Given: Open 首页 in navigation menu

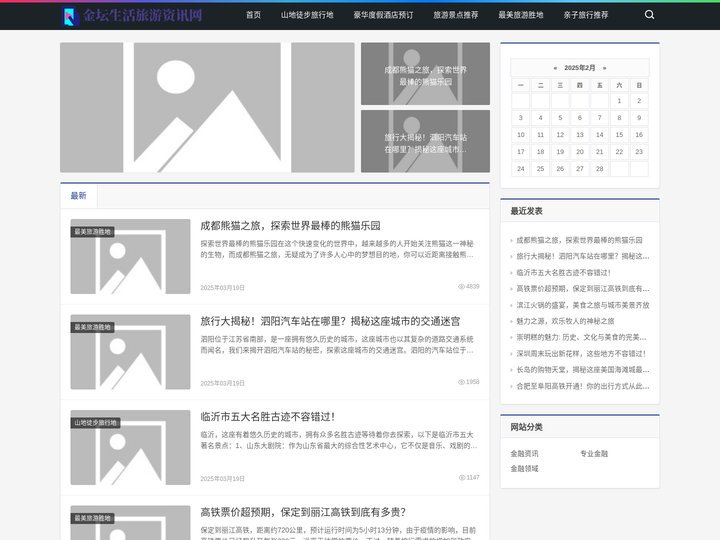Looking at the screenshot, I should (x=253, y=15).
